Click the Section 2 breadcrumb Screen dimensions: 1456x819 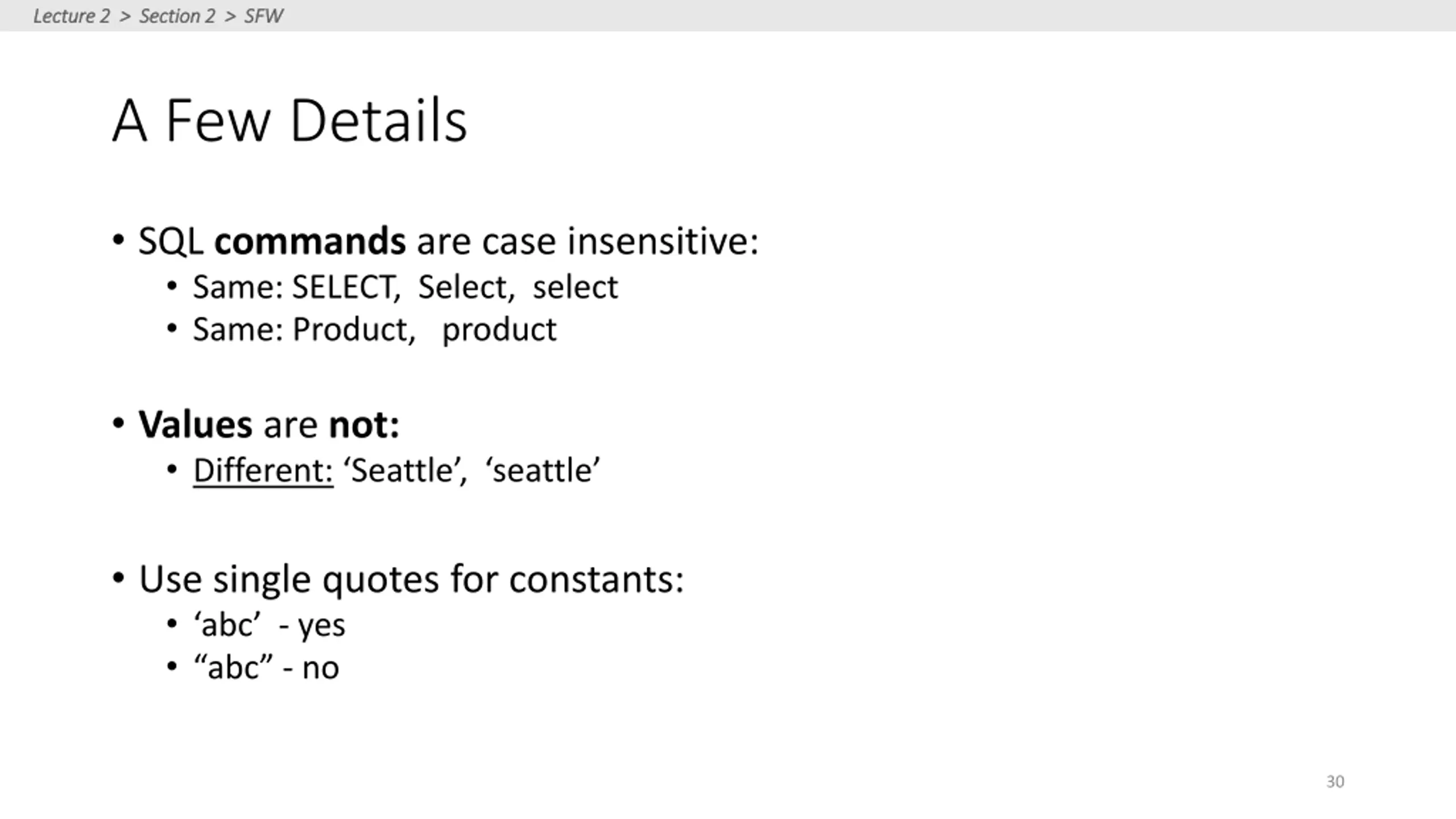click(x=177, y=16)
